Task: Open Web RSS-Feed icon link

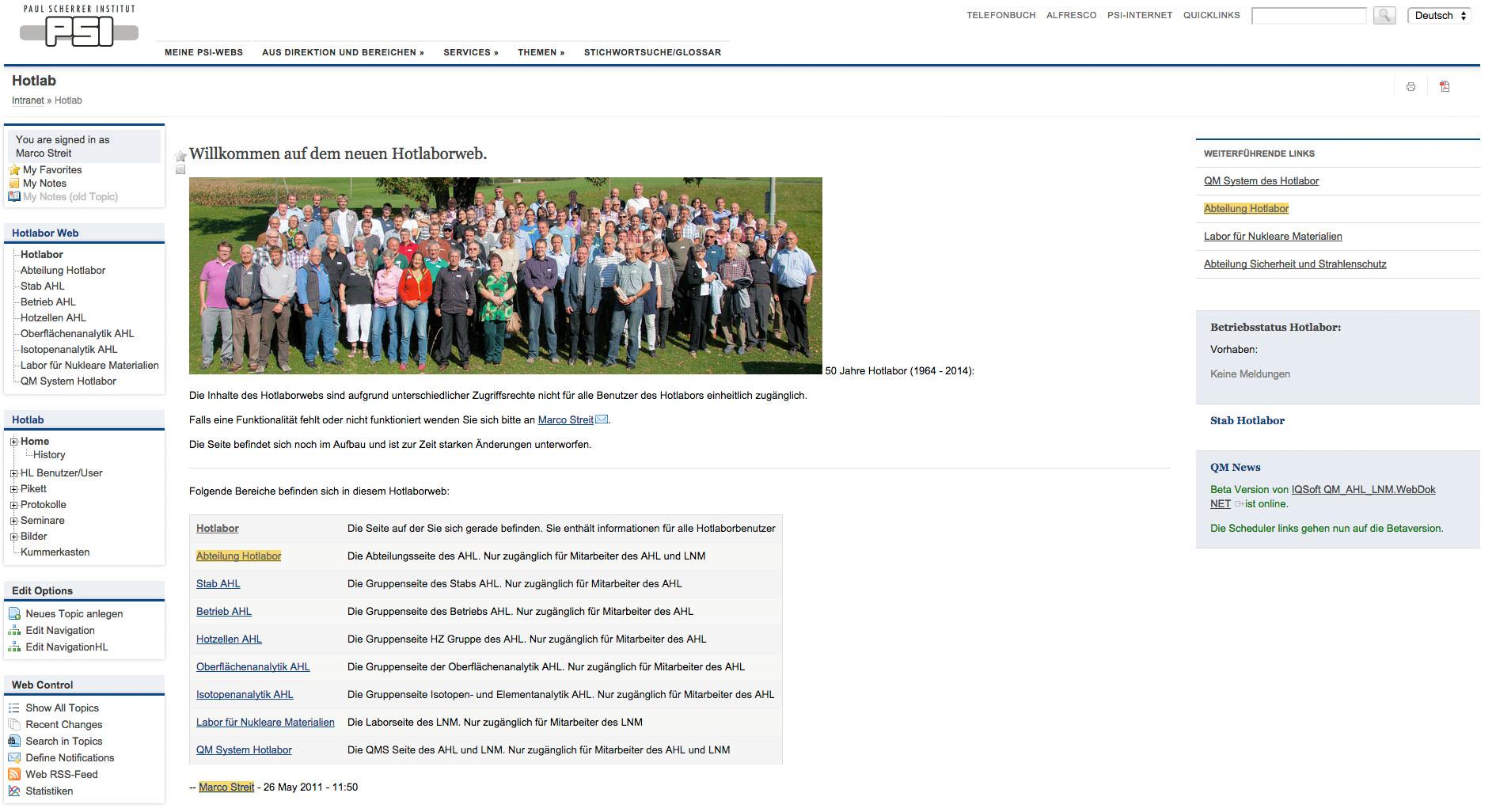Action: [x=14, y=775]
